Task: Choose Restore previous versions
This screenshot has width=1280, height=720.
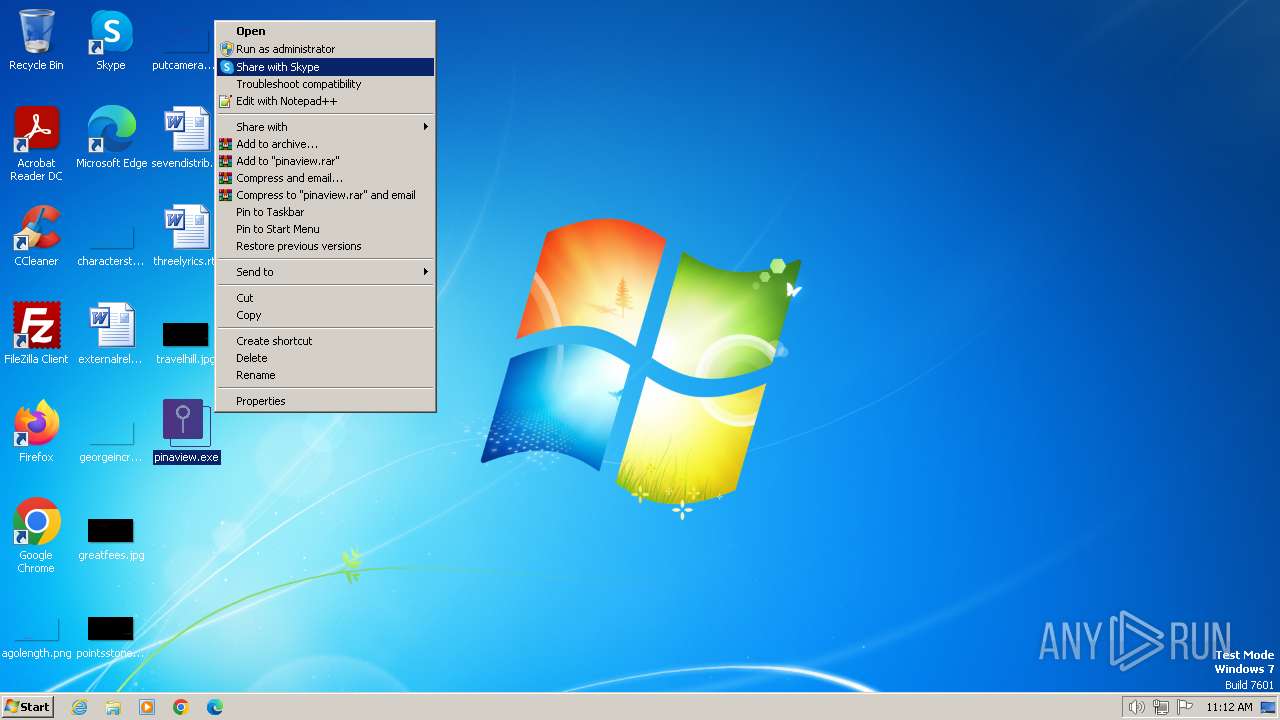Action: click(x=326, y=246)
